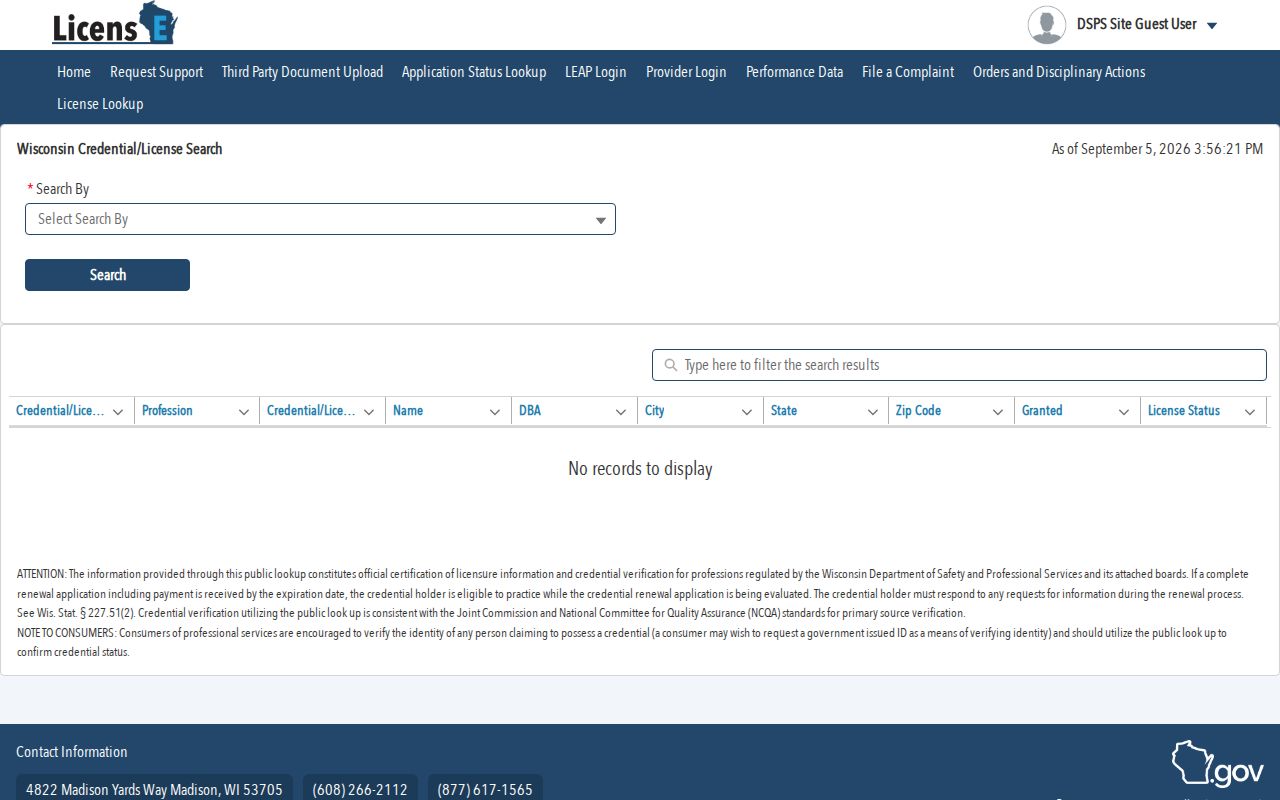Open File a Complaint
1280x800 pixels.
tap(908, 72)
